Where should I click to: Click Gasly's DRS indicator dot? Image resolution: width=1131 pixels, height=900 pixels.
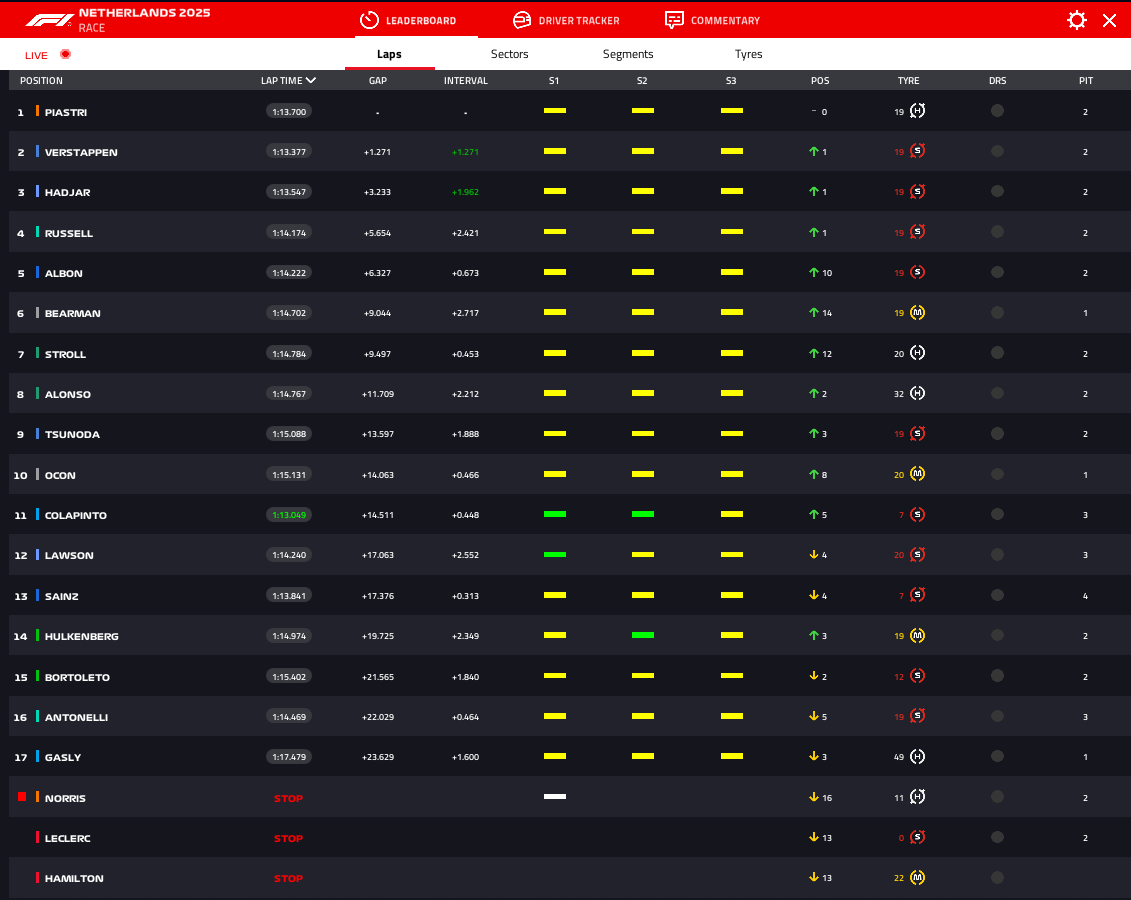[997, 756]
